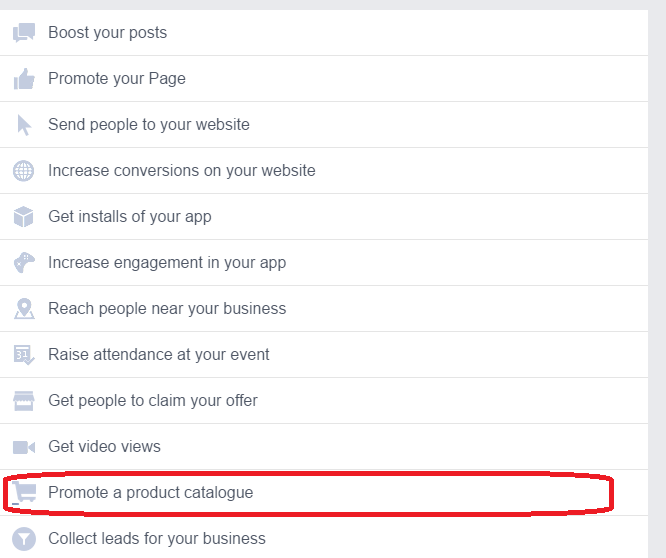Click the box icon for app installs
This screenshot has height=558, width=666.
(x=24, y=217)
